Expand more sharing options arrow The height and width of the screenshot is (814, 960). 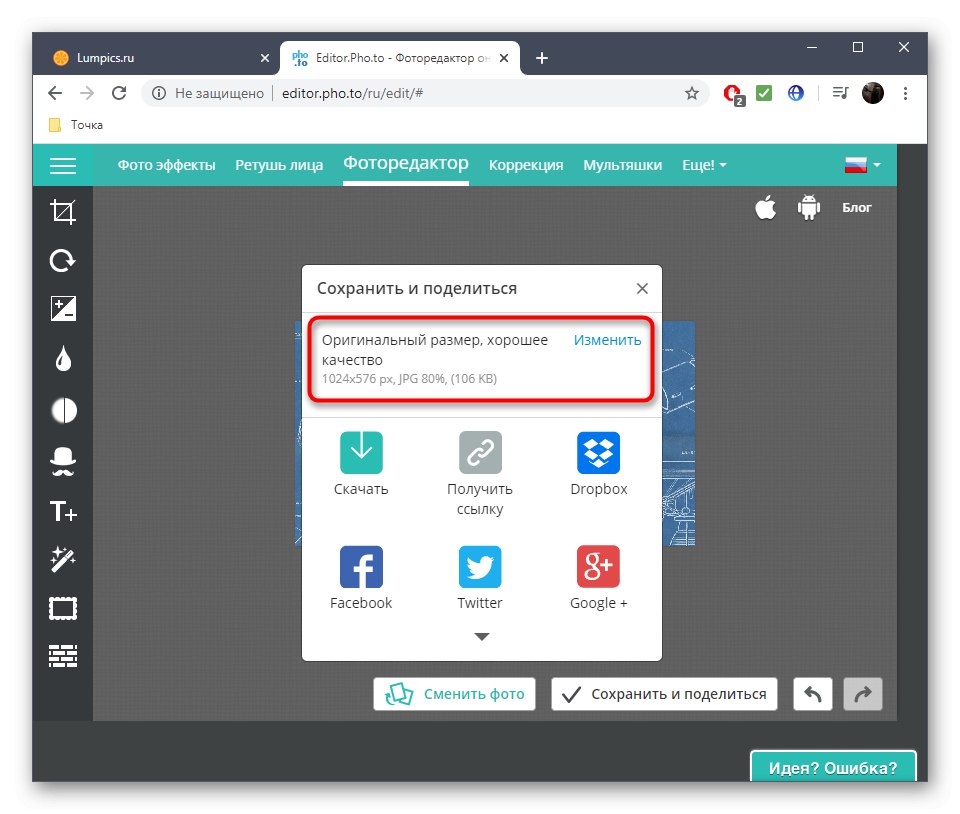point(482,637)
